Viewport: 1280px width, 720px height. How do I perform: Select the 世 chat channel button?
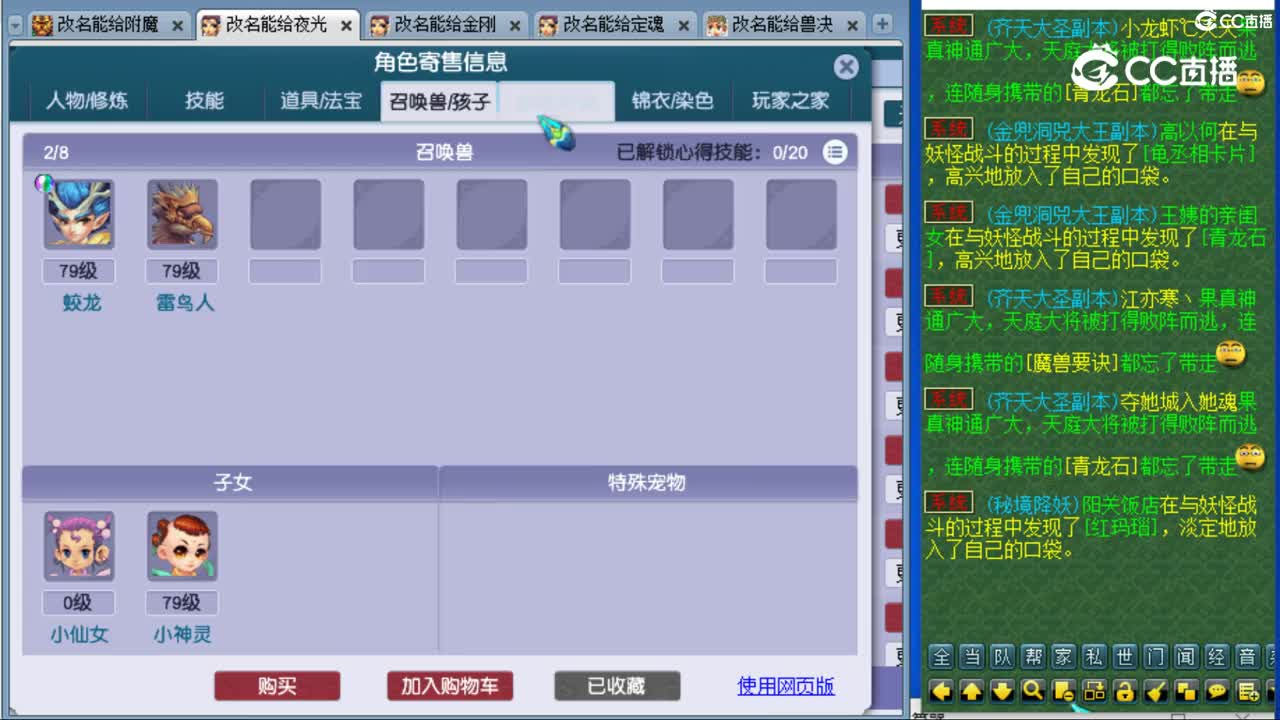(1125, 657)
